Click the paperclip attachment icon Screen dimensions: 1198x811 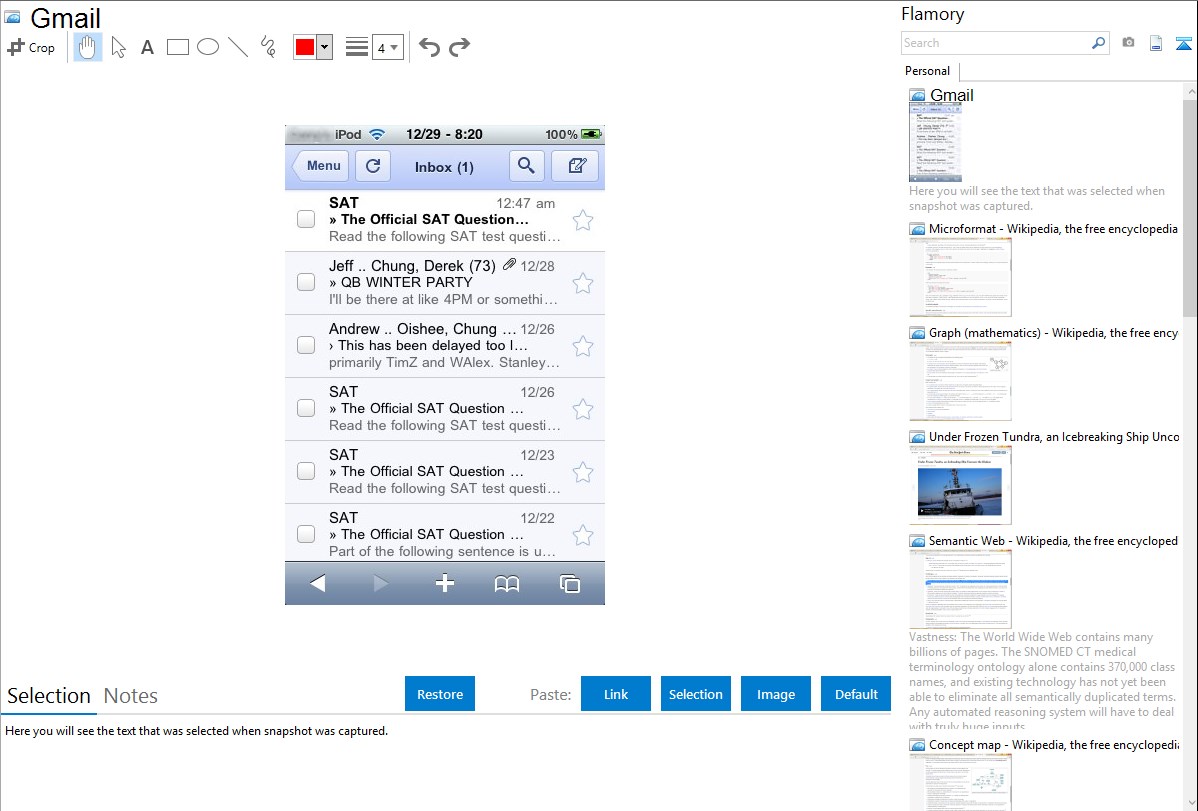510,264
